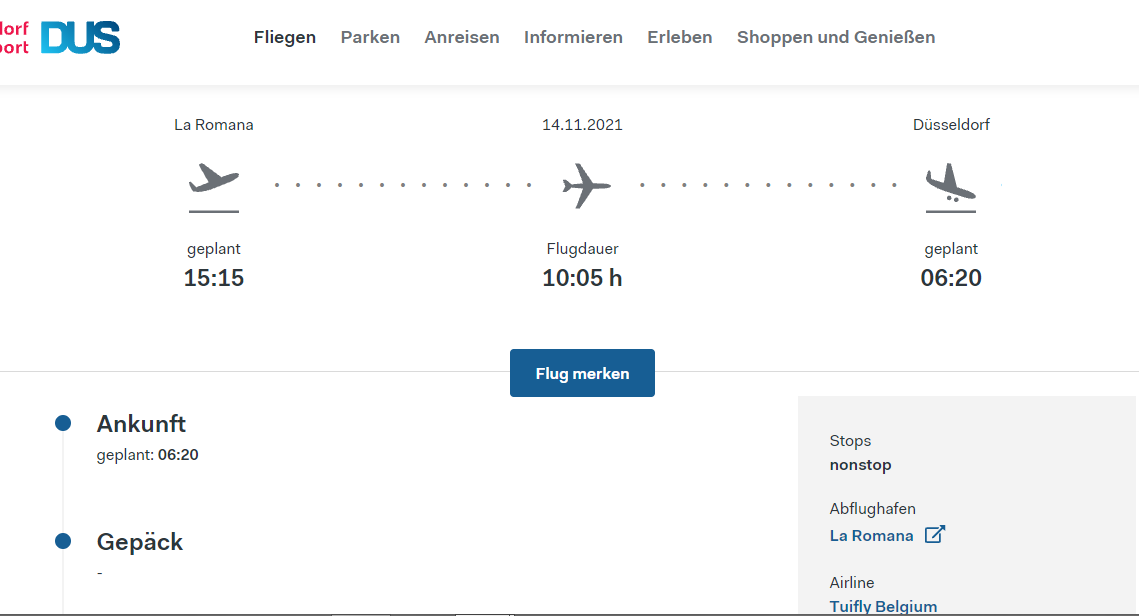Screen dimensions: 1139x616
Task: Click the in-flight airplane icon above Flugdauer
Action: (x=586, y=186)
